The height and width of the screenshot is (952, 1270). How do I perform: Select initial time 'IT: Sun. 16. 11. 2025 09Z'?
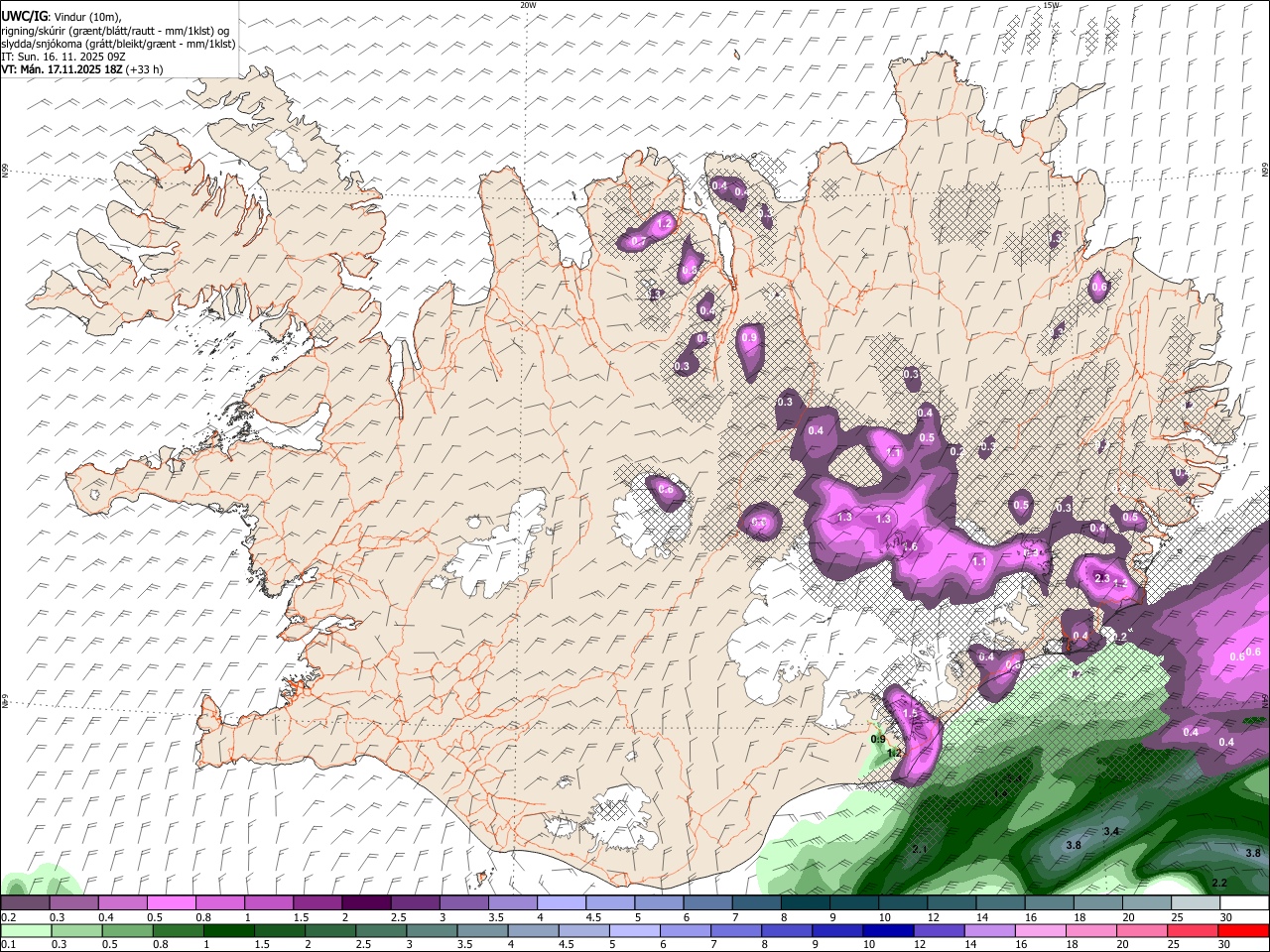63,57
